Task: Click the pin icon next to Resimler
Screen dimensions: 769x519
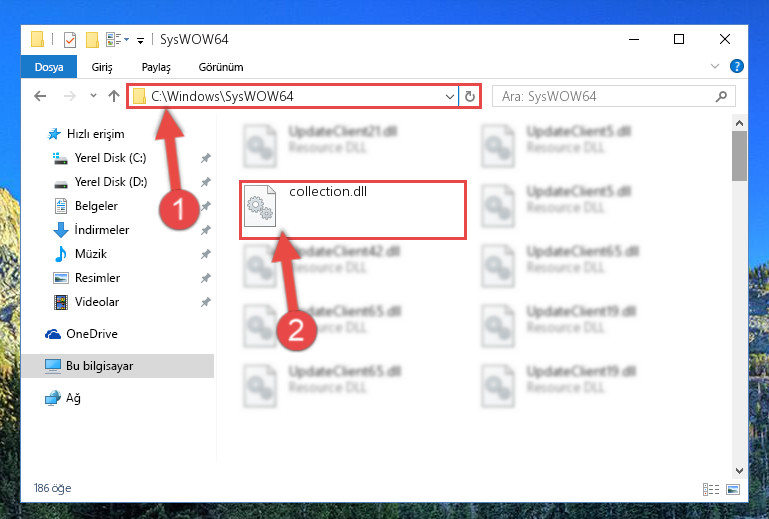Action: [205, 278]
